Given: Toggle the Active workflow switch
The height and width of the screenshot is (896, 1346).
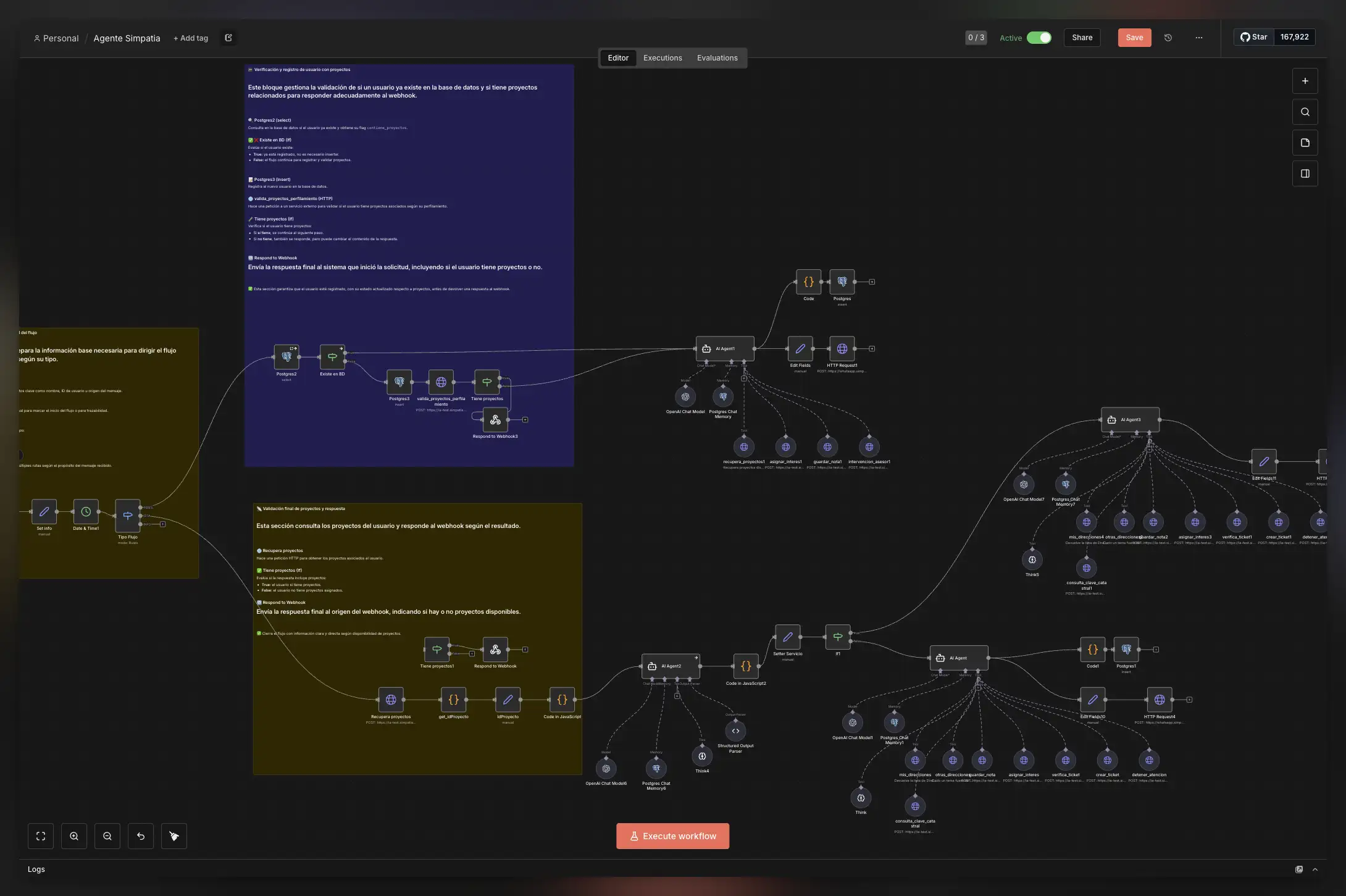Looking at the screenshot, I should click(x=1039, y=38).
